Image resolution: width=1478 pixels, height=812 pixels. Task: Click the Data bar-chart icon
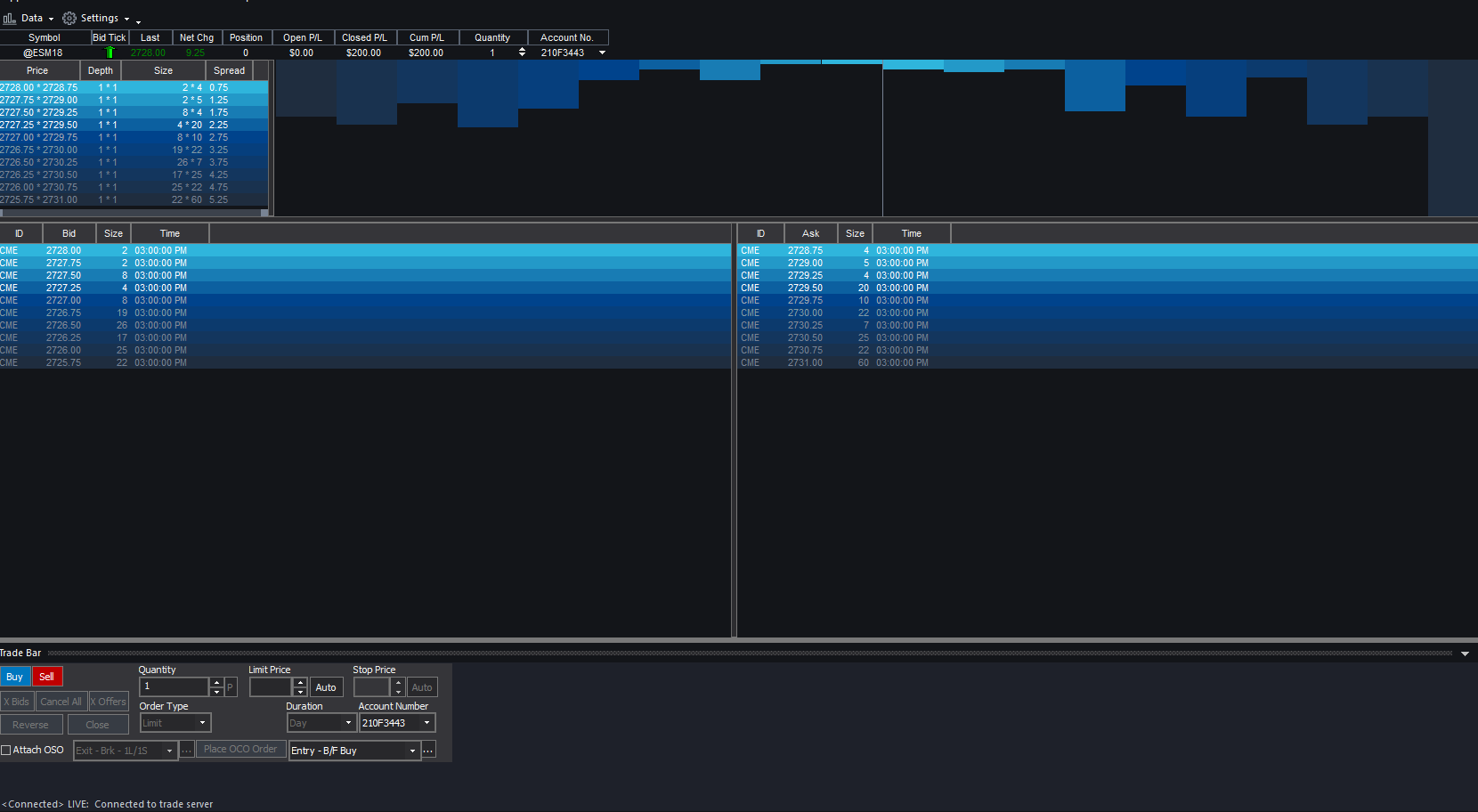[x=10, y=18]
